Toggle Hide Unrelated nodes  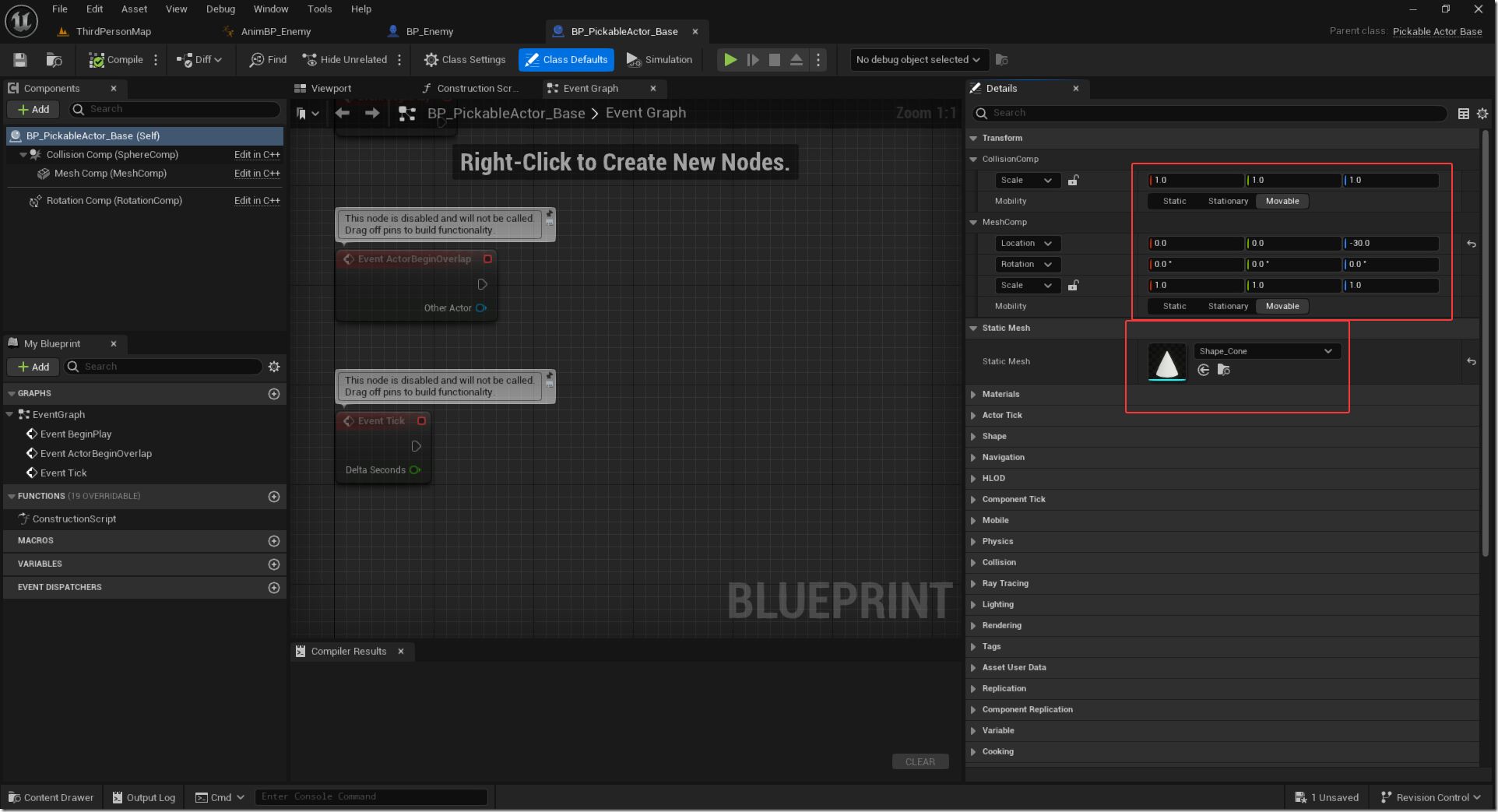pyautogui.click(x=345, y=60)
